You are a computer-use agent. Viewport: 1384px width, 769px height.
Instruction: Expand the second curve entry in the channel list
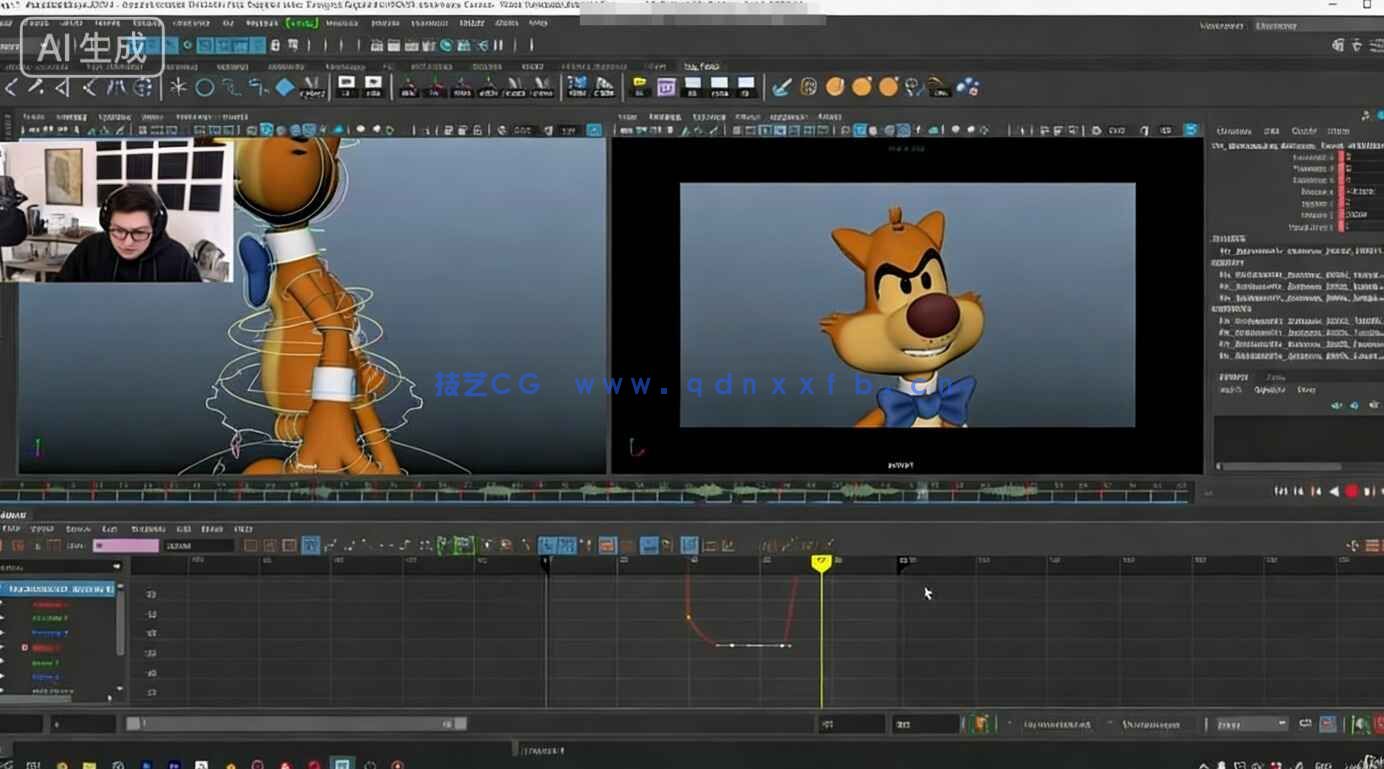tap(5, 618)
